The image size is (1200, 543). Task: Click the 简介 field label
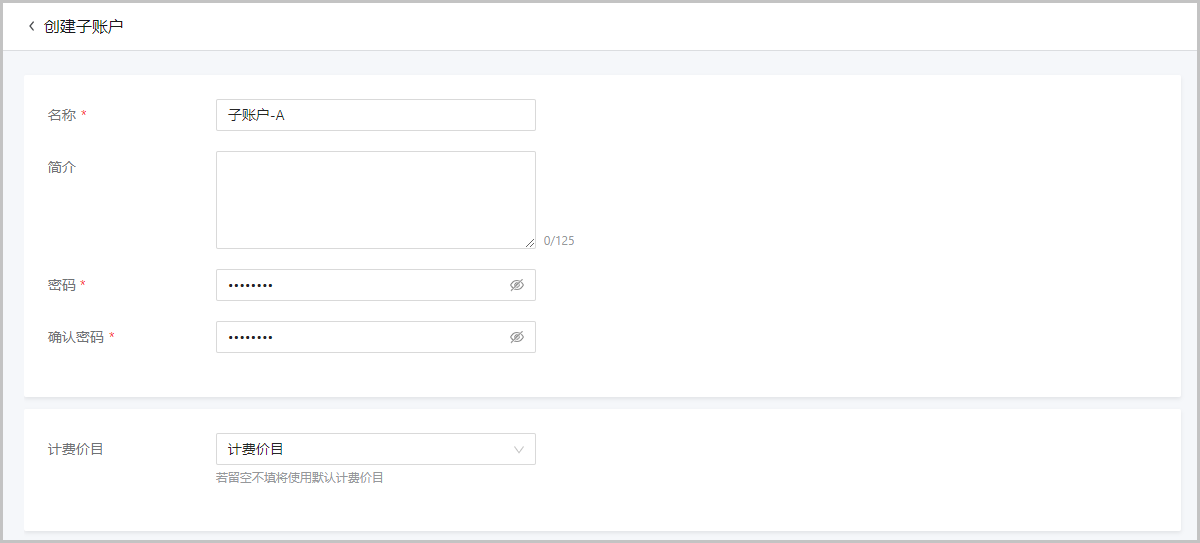(62, 167)
